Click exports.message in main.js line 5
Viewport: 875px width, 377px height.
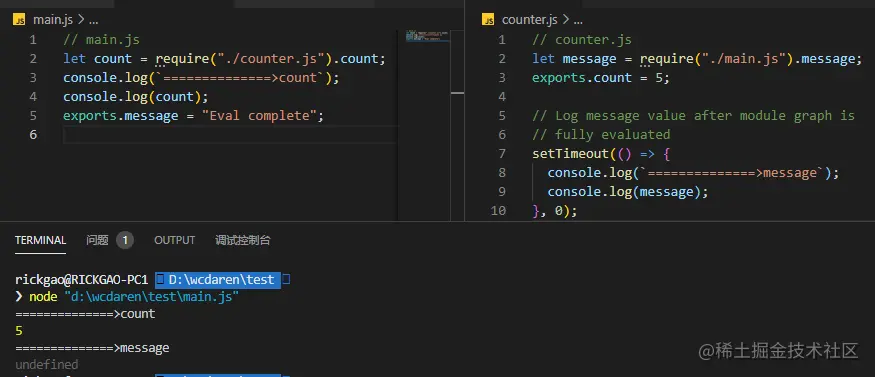[121, 116]
